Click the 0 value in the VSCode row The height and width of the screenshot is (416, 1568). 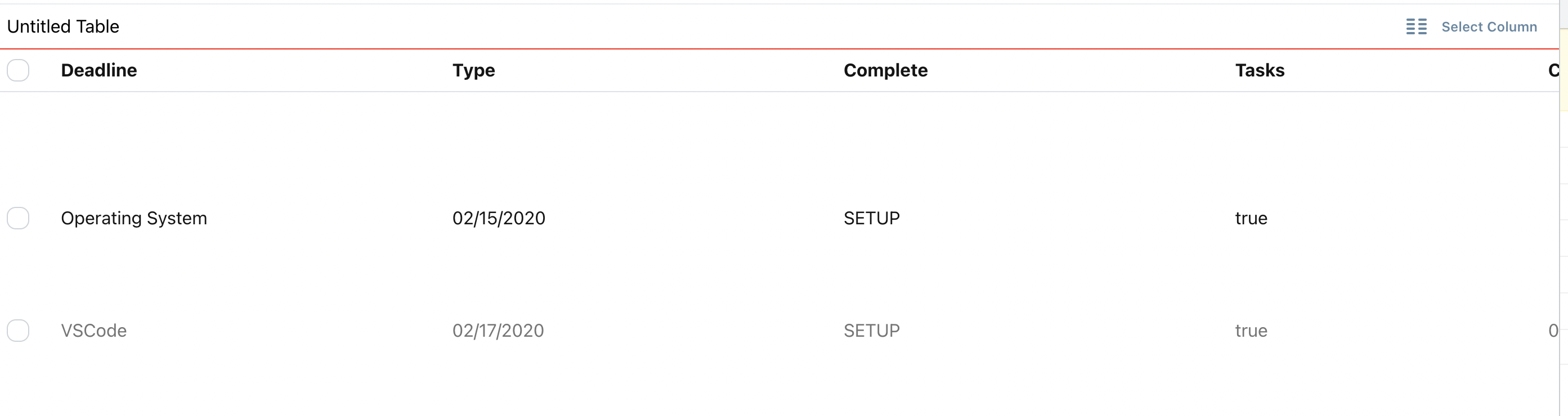click(1553, 330)
